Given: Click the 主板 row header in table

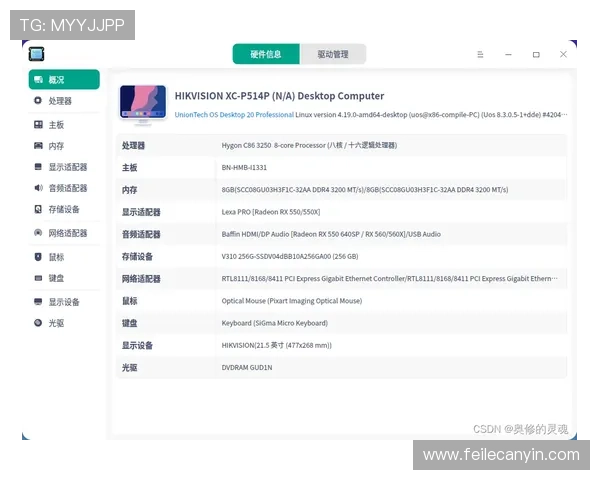Looking at the screenshot, I should point(129,168).
